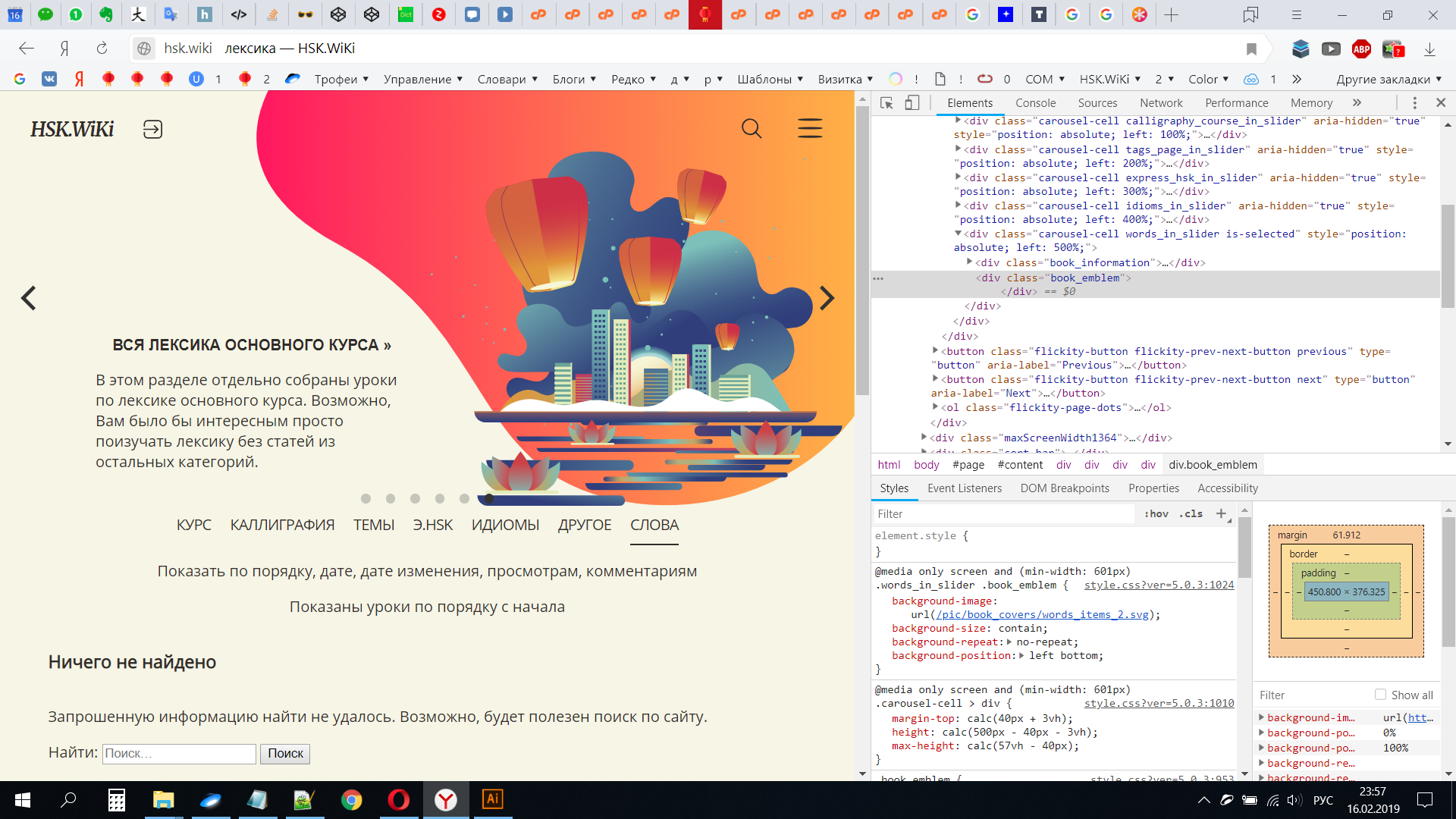
Task: Go to the previous carousel slide arrow
Action: pyautogui.click(x=29, y=298)
